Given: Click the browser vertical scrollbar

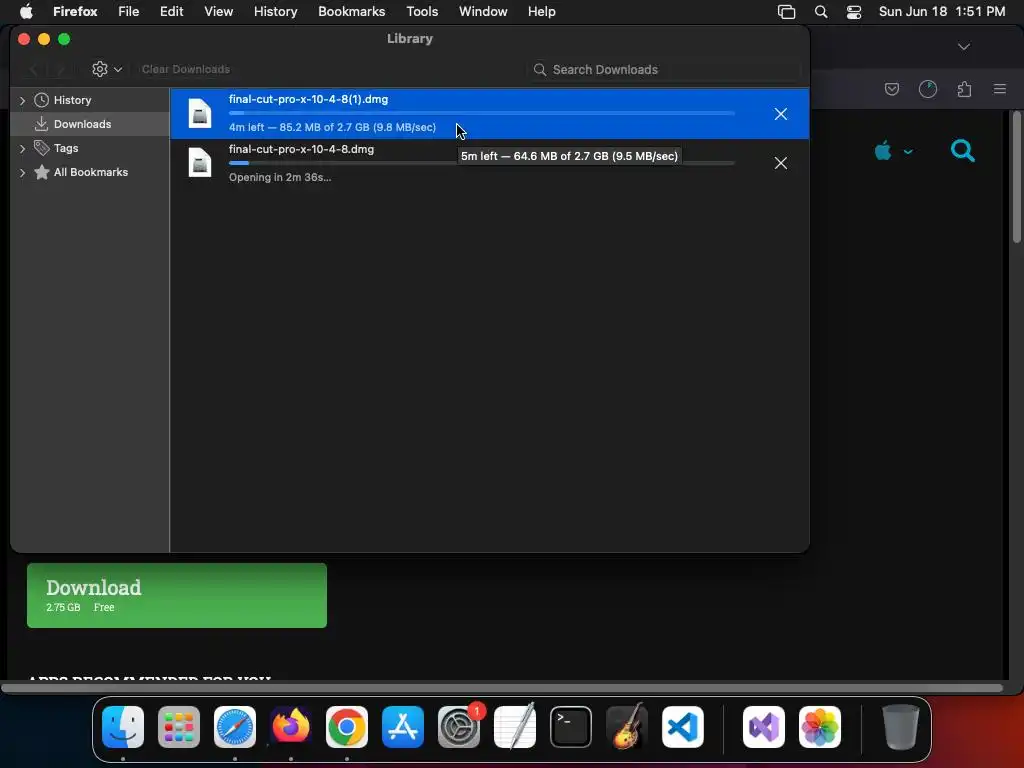Looking at the screenshot, I should click(1016, 178).
